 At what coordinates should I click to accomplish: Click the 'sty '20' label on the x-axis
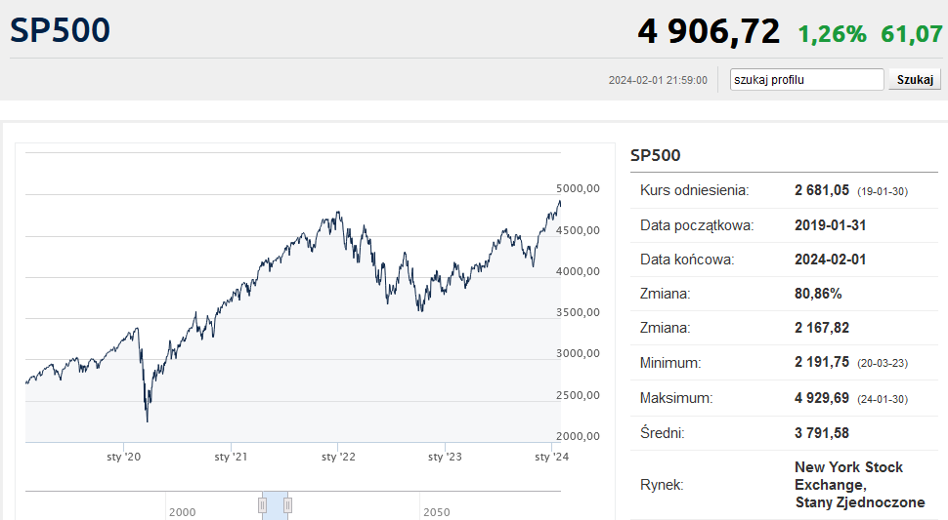click(123, 457)
